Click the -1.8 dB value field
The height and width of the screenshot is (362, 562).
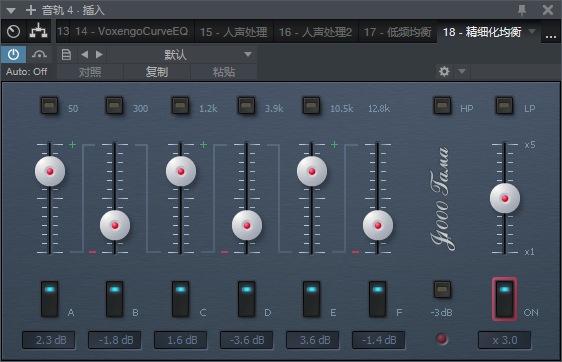115,340
